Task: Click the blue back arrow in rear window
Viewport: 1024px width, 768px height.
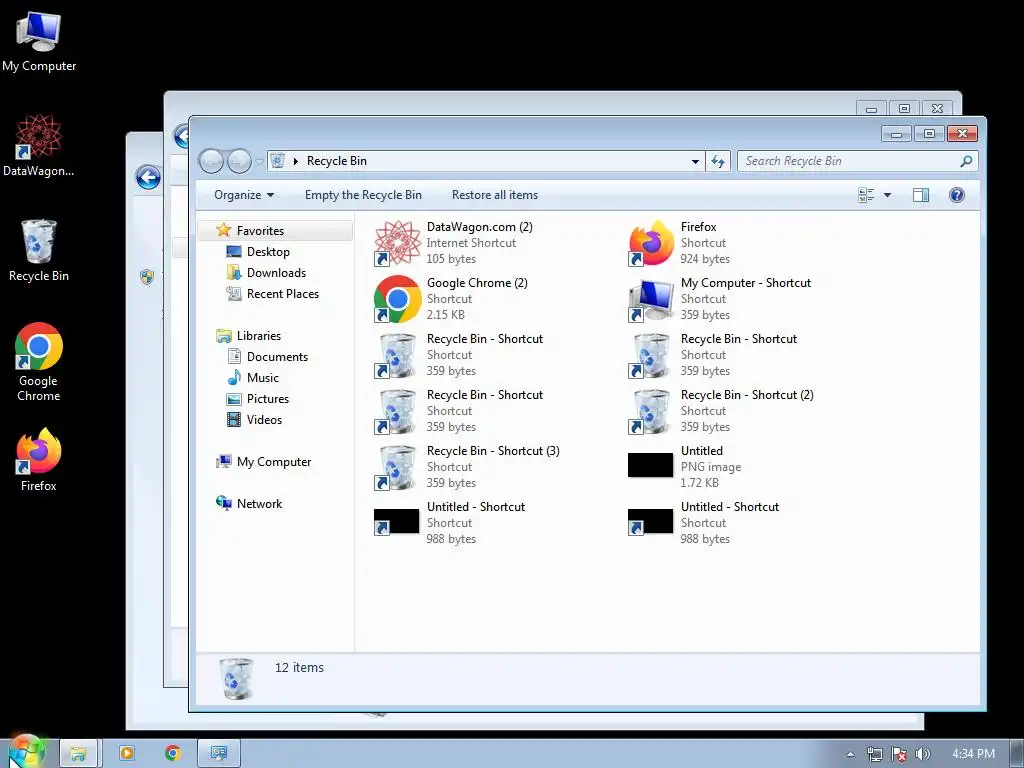Action: [x=148, y=177]
